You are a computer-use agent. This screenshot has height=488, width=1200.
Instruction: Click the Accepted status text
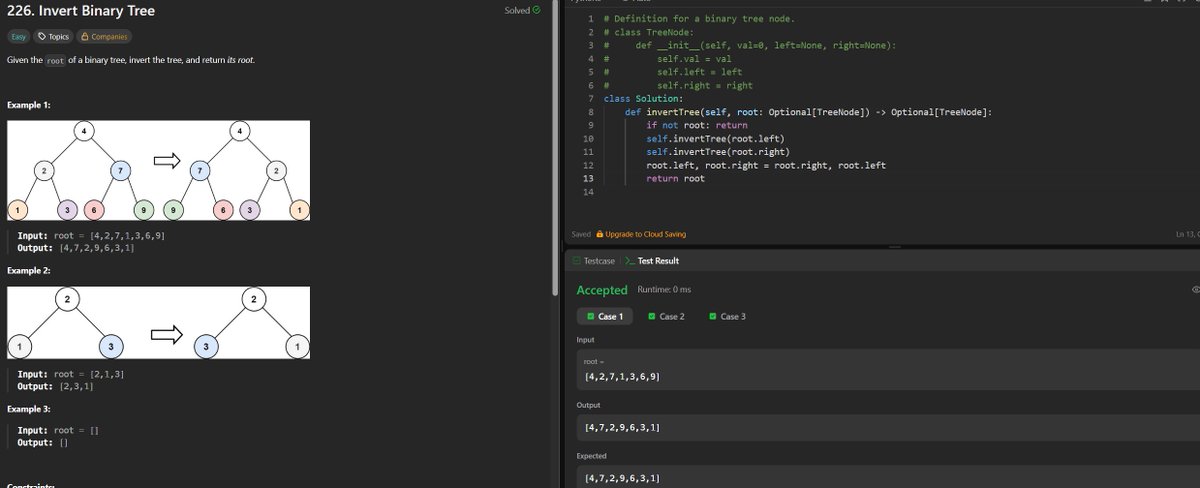point(602,290)
